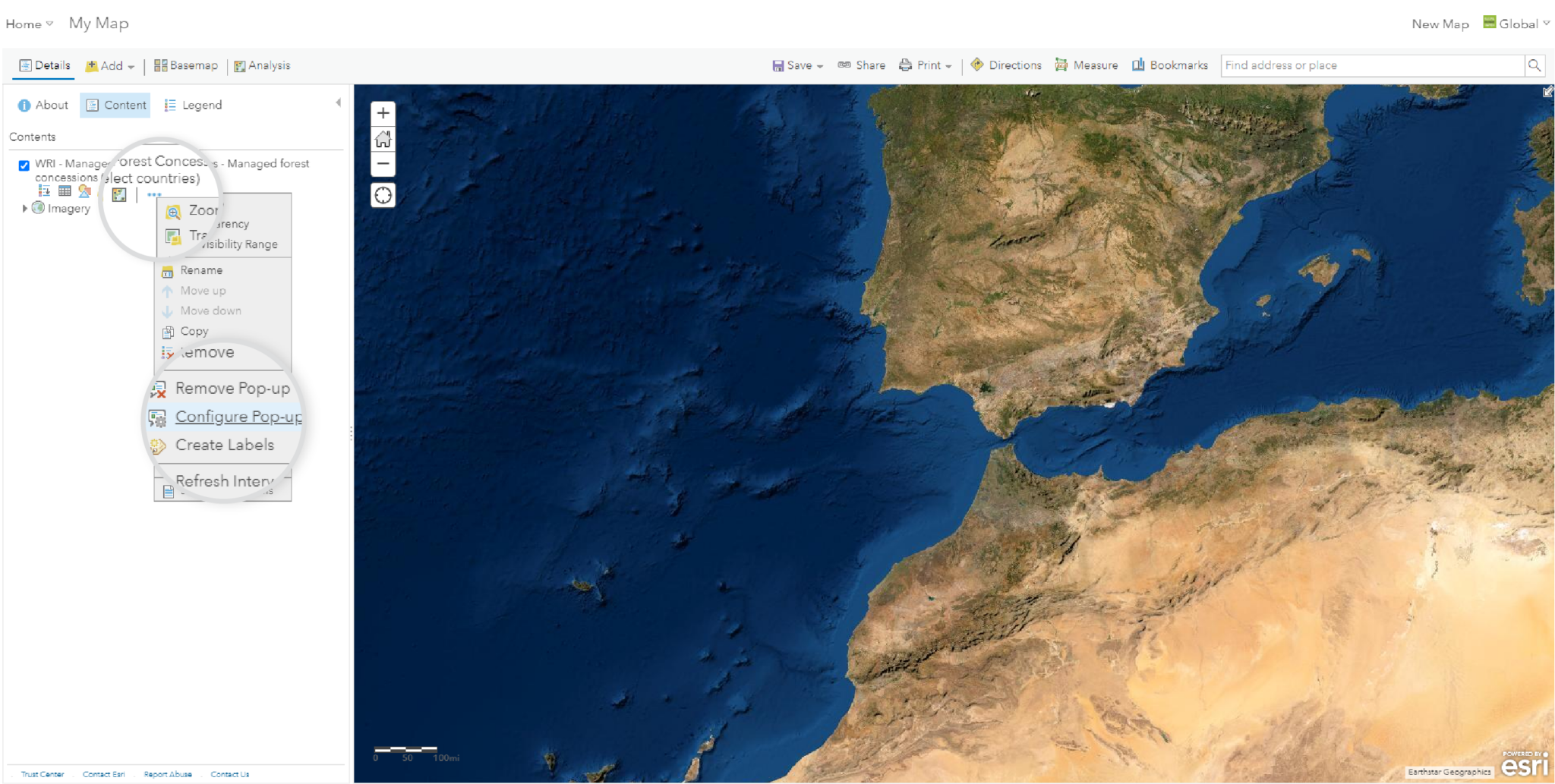Click the more options ellipsis for WRI layer
Image resolution: width=1555 pixels, height=784 pixels.
click(154, 195)
